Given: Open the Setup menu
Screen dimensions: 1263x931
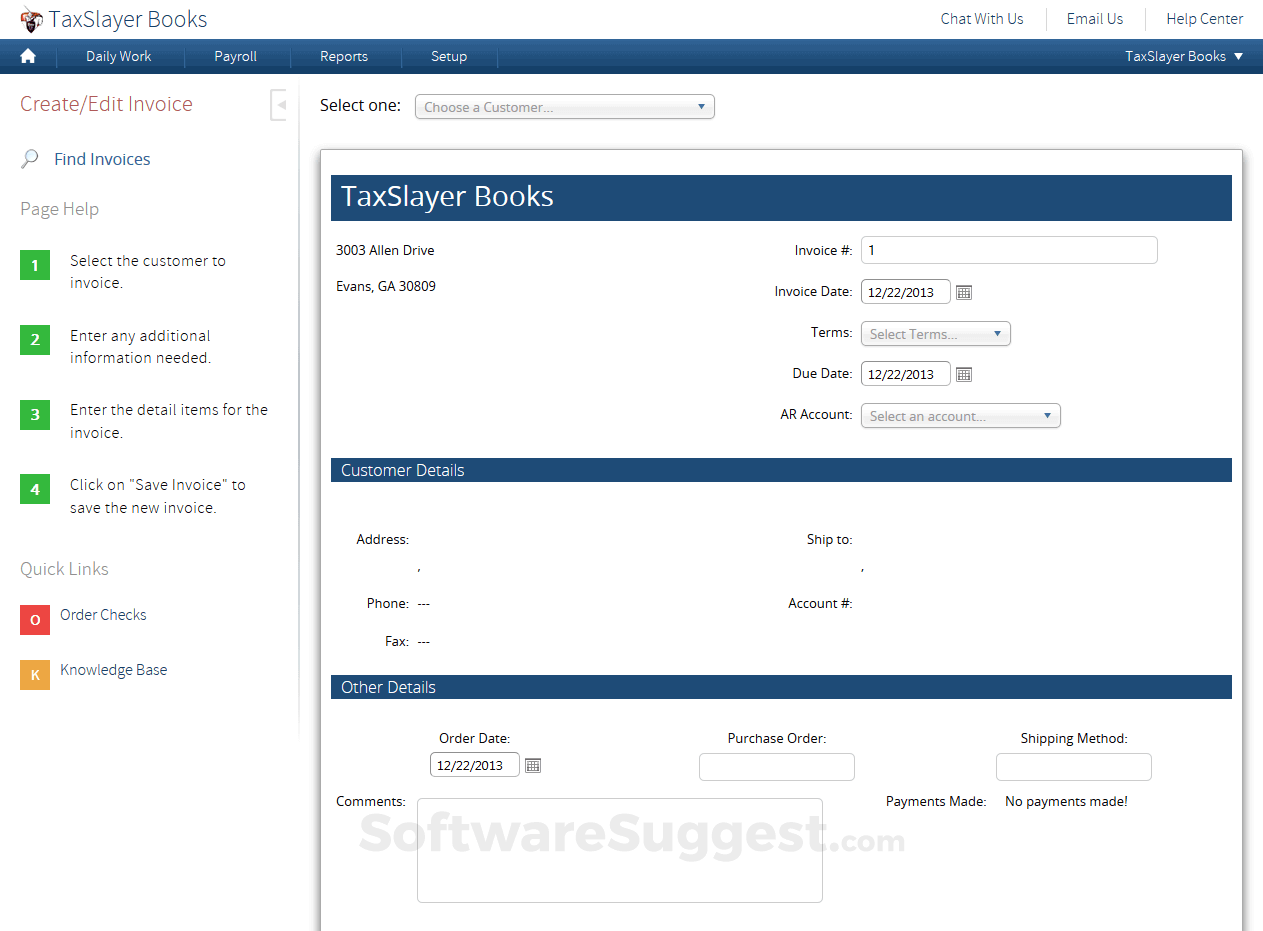Looking at the screenshot, I should click(448, 56).
